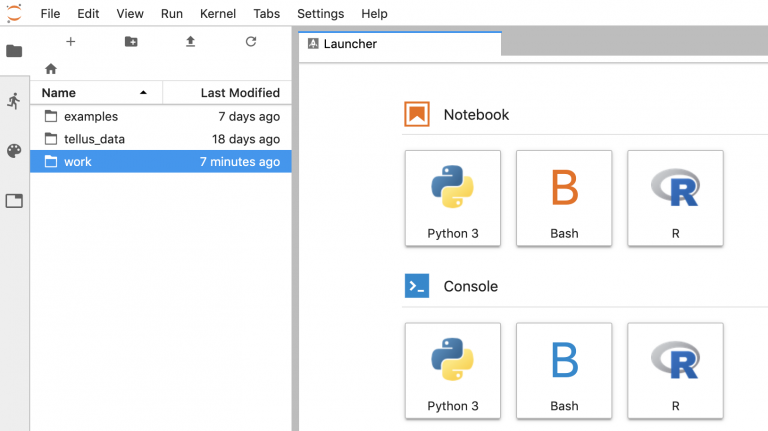Click the New Launcher plus icon

[71, 42]
